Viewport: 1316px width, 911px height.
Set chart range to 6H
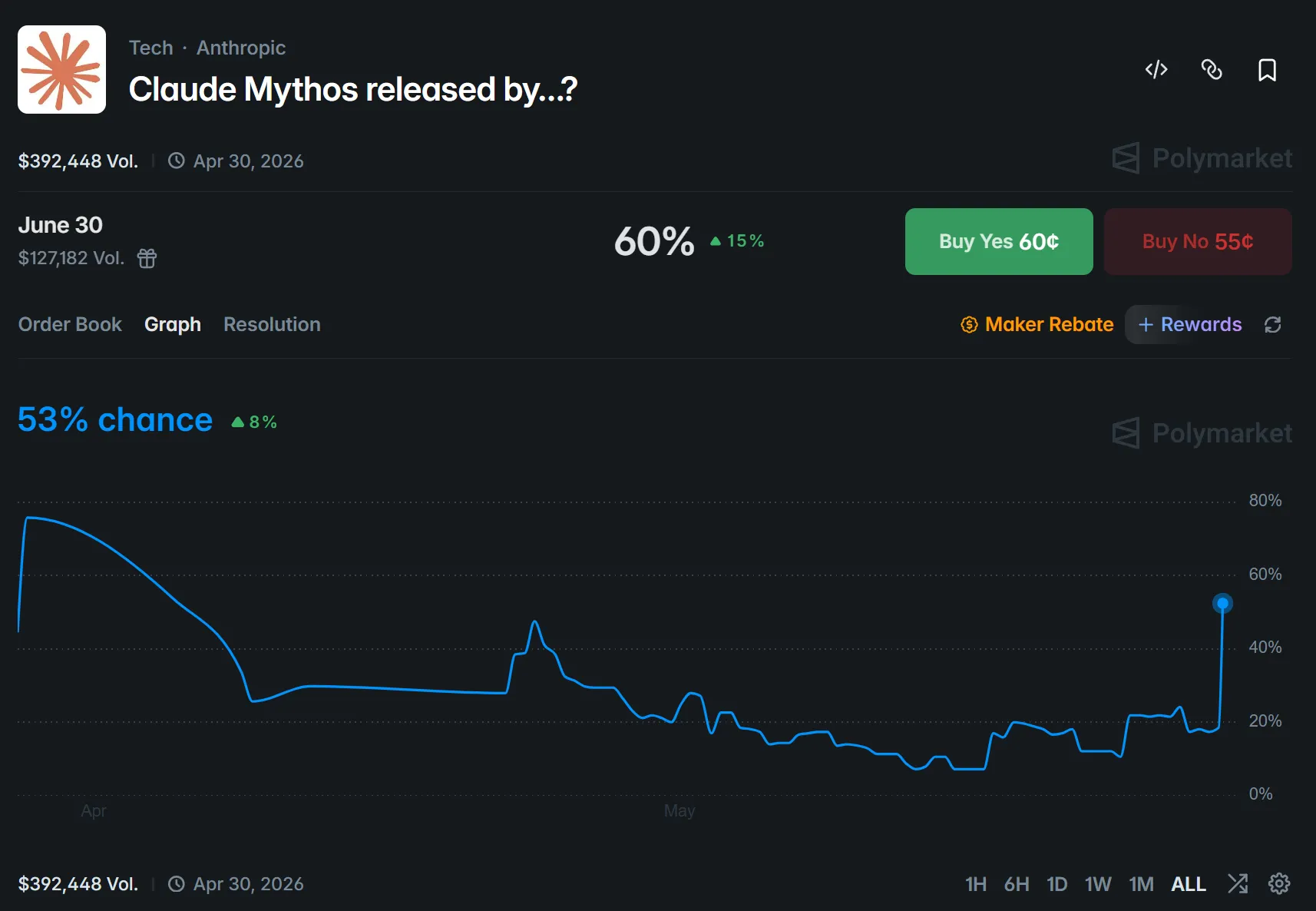tap(1017, 884)
